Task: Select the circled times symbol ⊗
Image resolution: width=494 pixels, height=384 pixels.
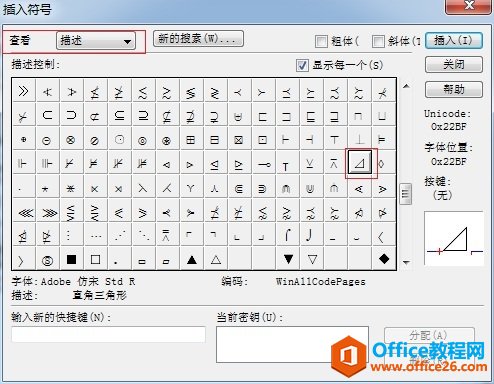Action: pos(71,140)
